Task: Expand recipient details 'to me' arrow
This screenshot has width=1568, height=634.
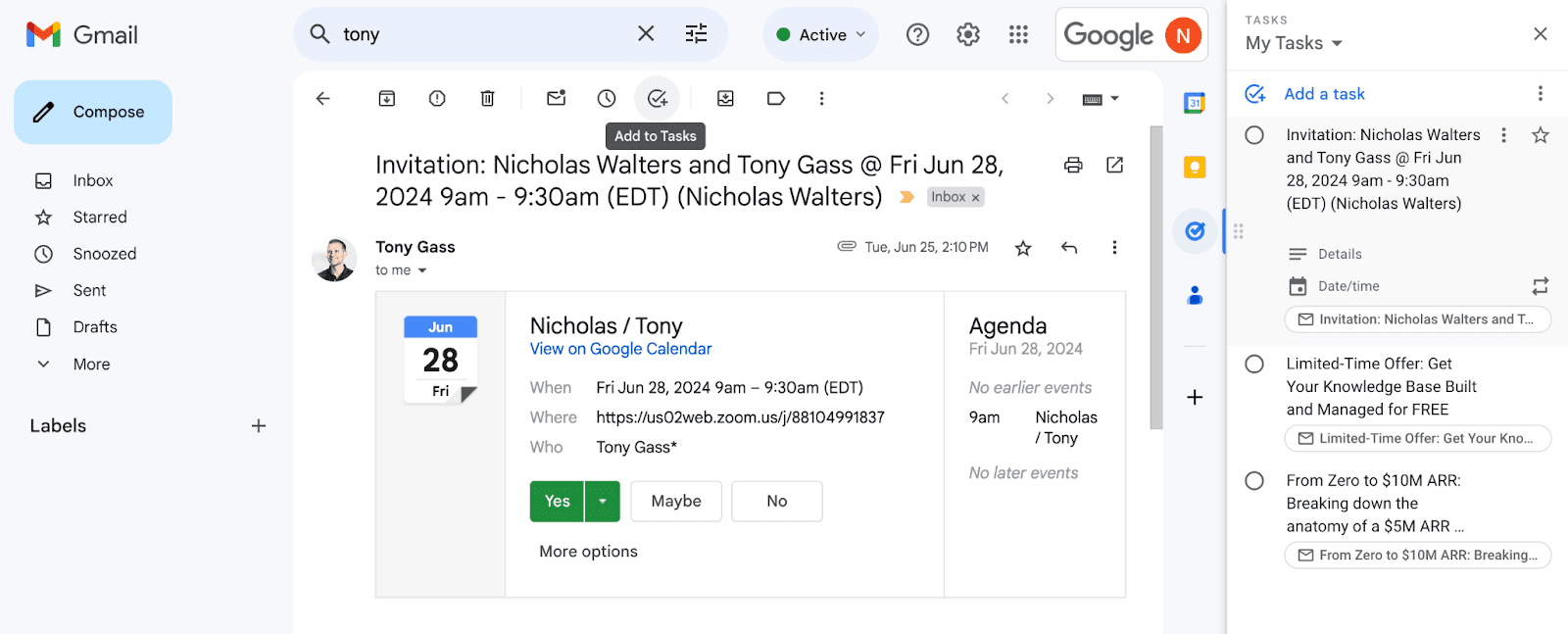Action: point(422,270)
